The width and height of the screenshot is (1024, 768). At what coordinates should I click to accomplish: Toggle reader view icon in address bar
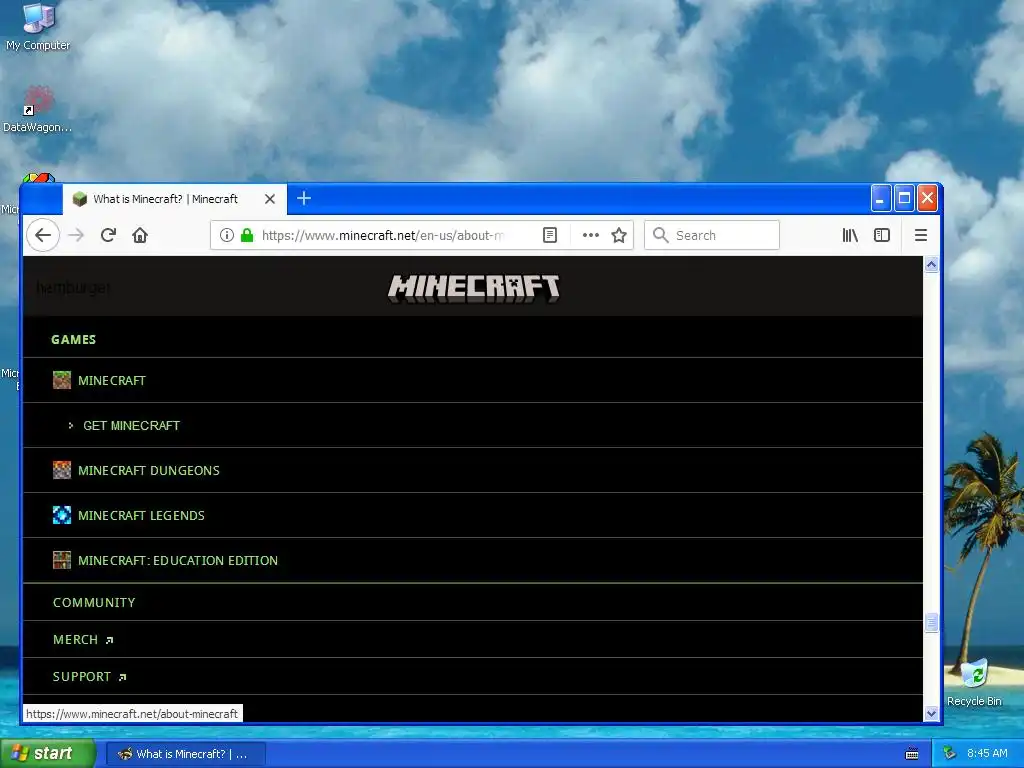tap(550, 235)
